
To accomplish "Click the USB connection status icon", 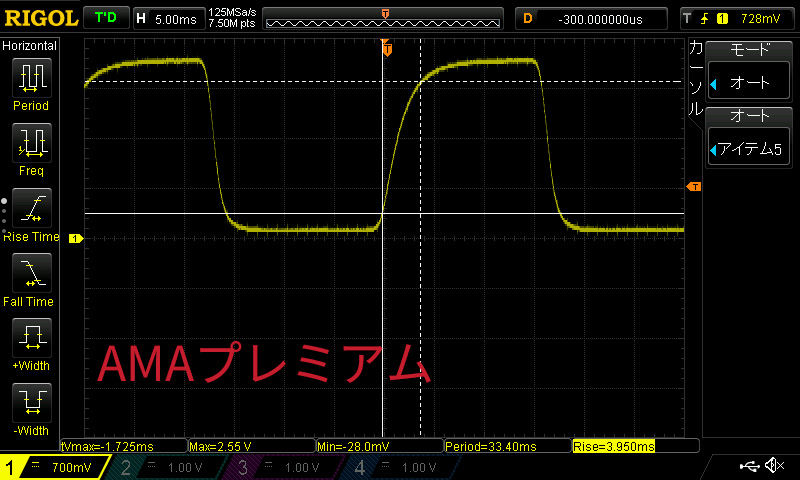I will click(x=749, y=466).
